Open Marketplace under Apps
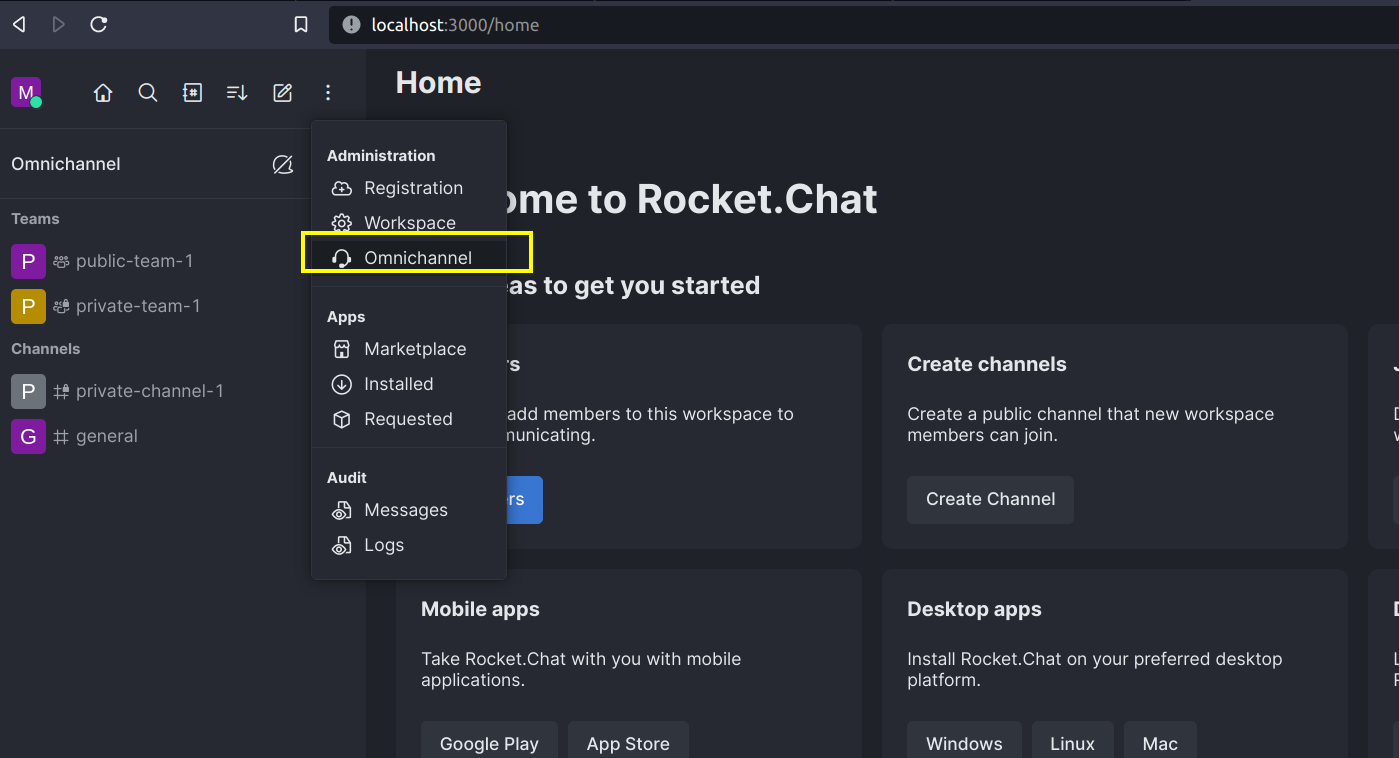 [x=416, y=349]
